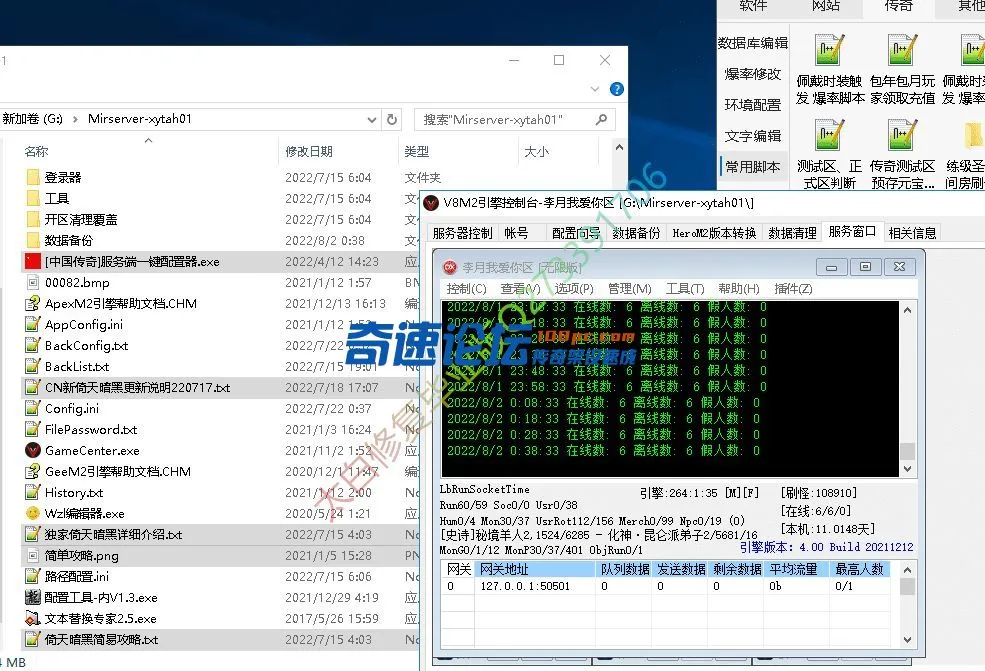
Task: Switch to the 配置向导 tab
Action: tap(576, 233)
